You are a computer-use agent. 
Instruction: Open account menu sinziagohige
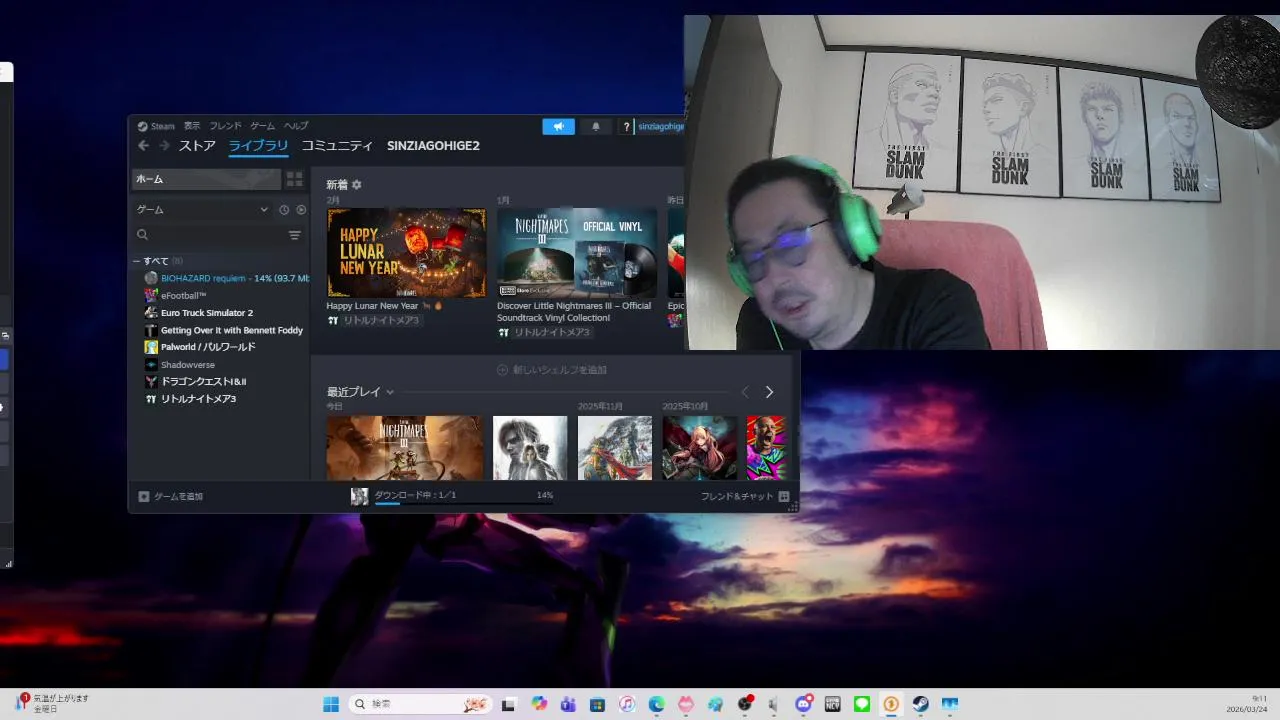pyautogui.click(x=661, y=127)
